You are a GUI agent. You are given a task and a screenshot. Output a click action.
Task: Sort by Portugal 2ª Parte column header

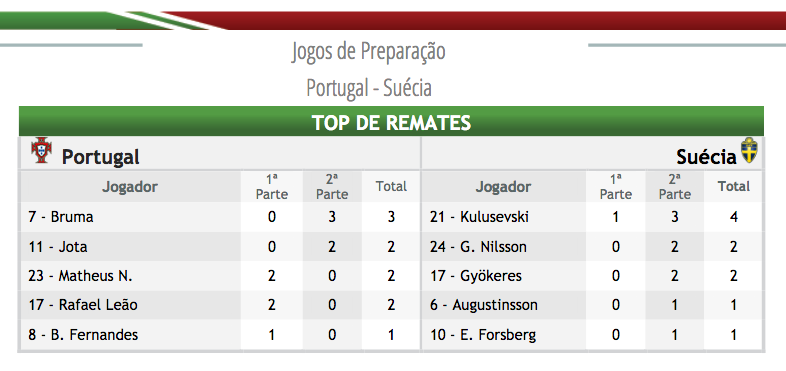(x=332, y=187)
